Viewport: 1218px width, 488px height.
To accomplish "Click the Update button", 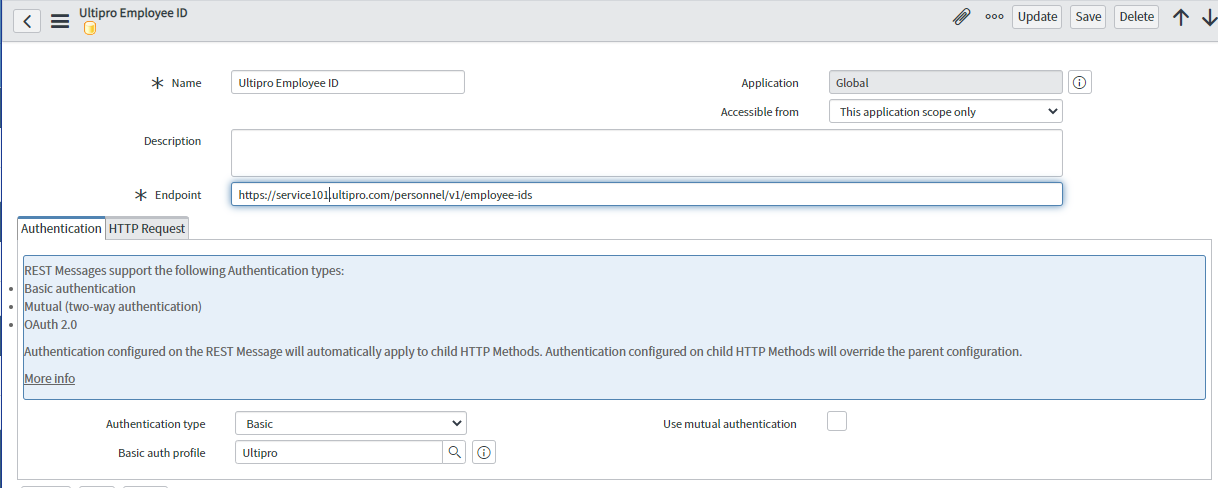I will [1037, 17].
